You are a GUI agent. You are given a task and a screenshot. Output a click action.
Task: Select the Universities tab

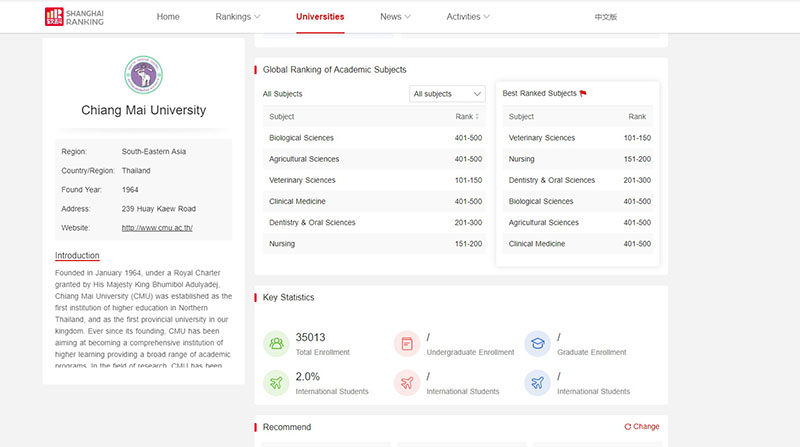click(320, 17)
